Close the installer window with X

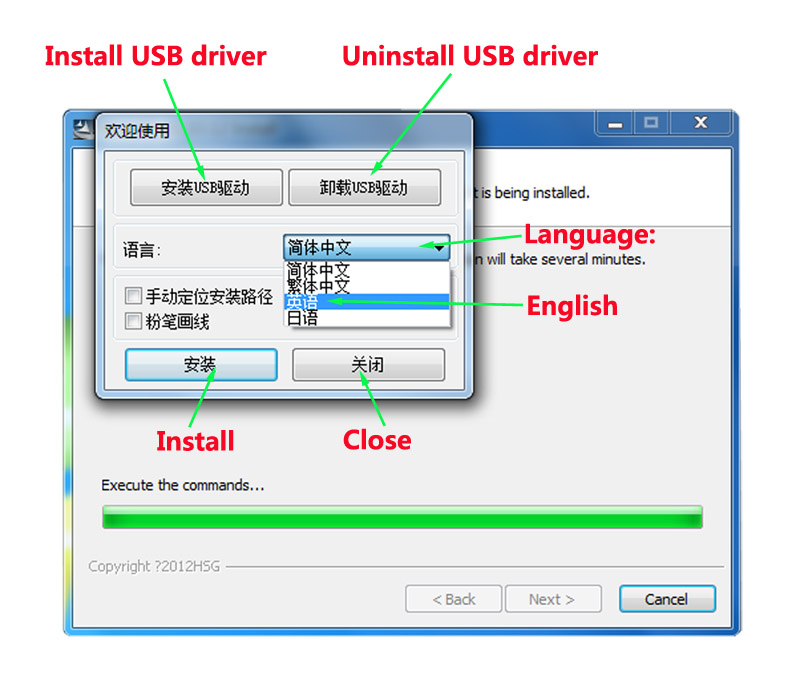click(x=701, y=123)
